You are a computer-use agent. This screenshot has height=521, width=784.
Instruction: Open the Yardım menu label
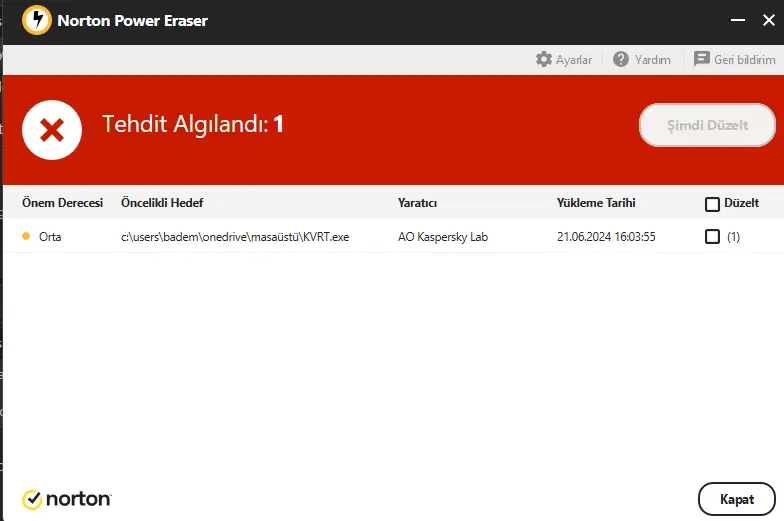coord(652,60)
